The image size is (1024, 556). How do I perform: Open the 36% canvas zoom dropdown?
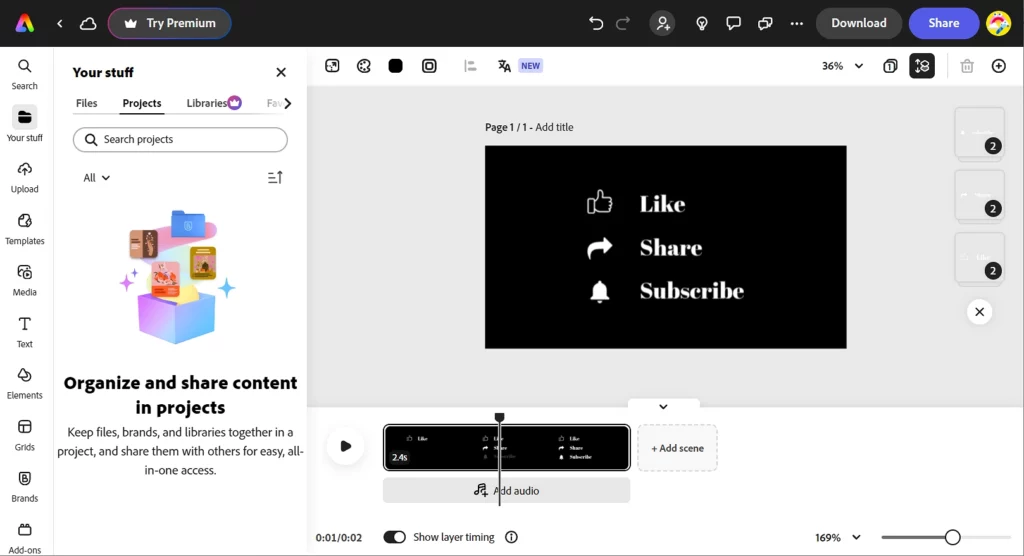(842, 66)
